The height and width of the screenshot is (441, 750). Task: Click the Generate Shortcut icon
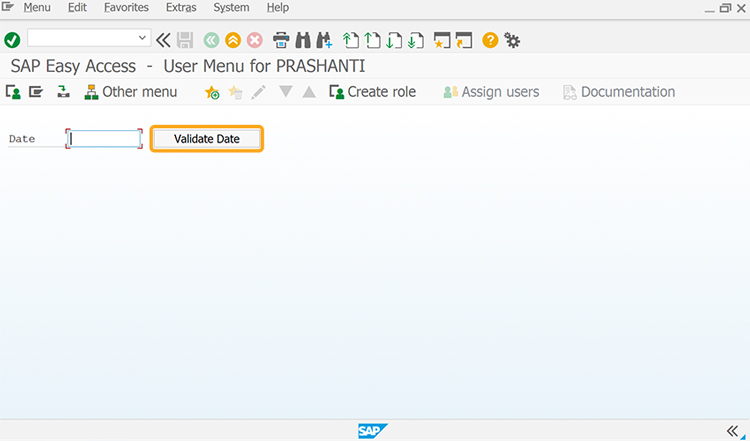pos(464,40)
